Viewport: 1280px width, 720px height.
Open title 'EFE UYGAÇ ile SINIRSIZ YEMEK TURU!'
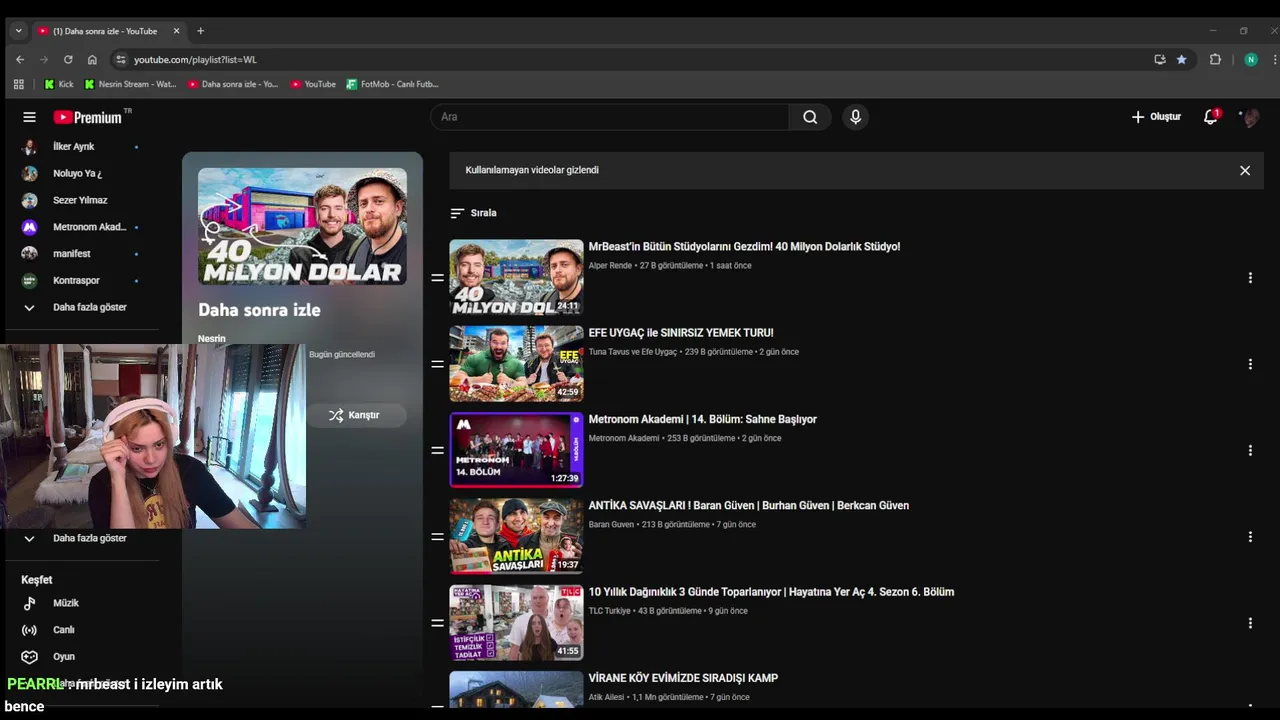[681, 333]
